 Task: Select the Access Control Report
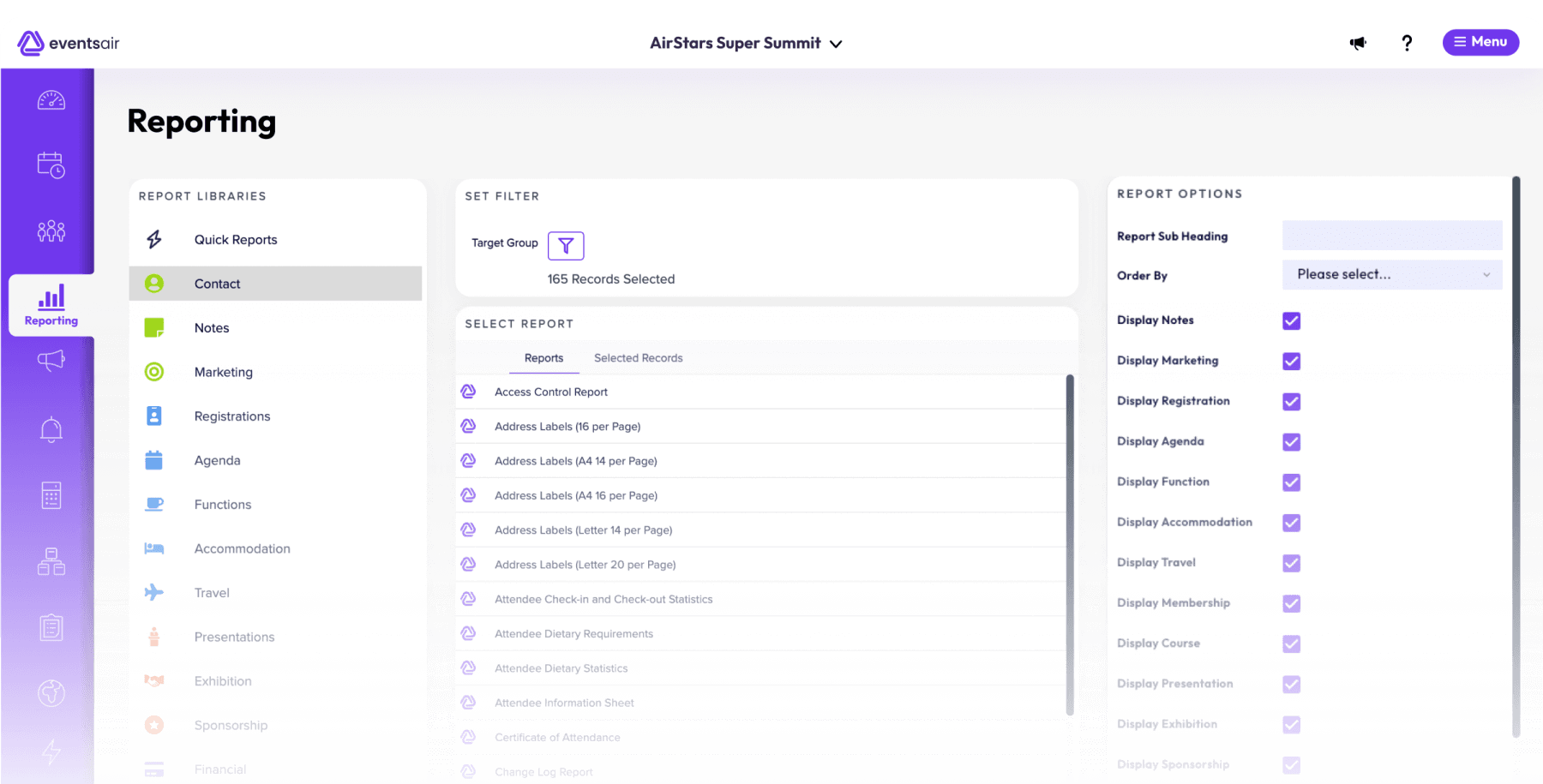tap(551, 392)
